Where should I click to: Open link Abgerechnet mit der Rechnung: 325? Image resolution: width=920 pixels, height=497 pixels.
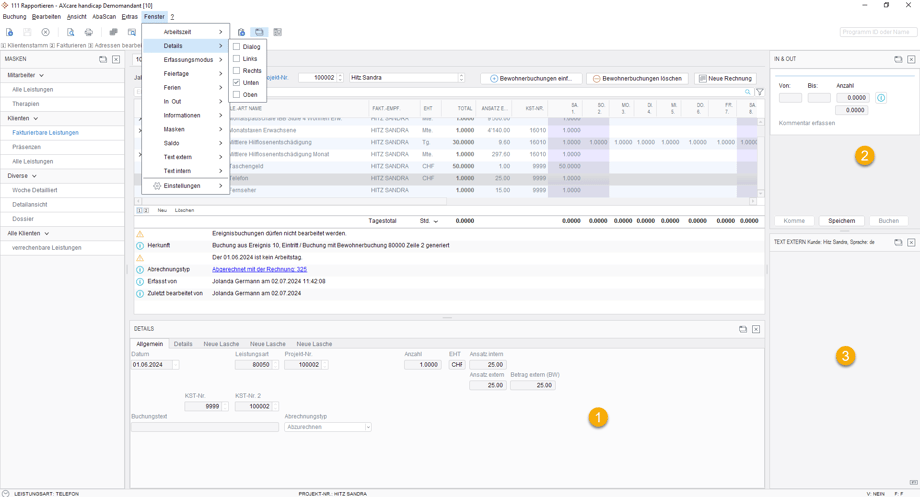click(259, 270)
